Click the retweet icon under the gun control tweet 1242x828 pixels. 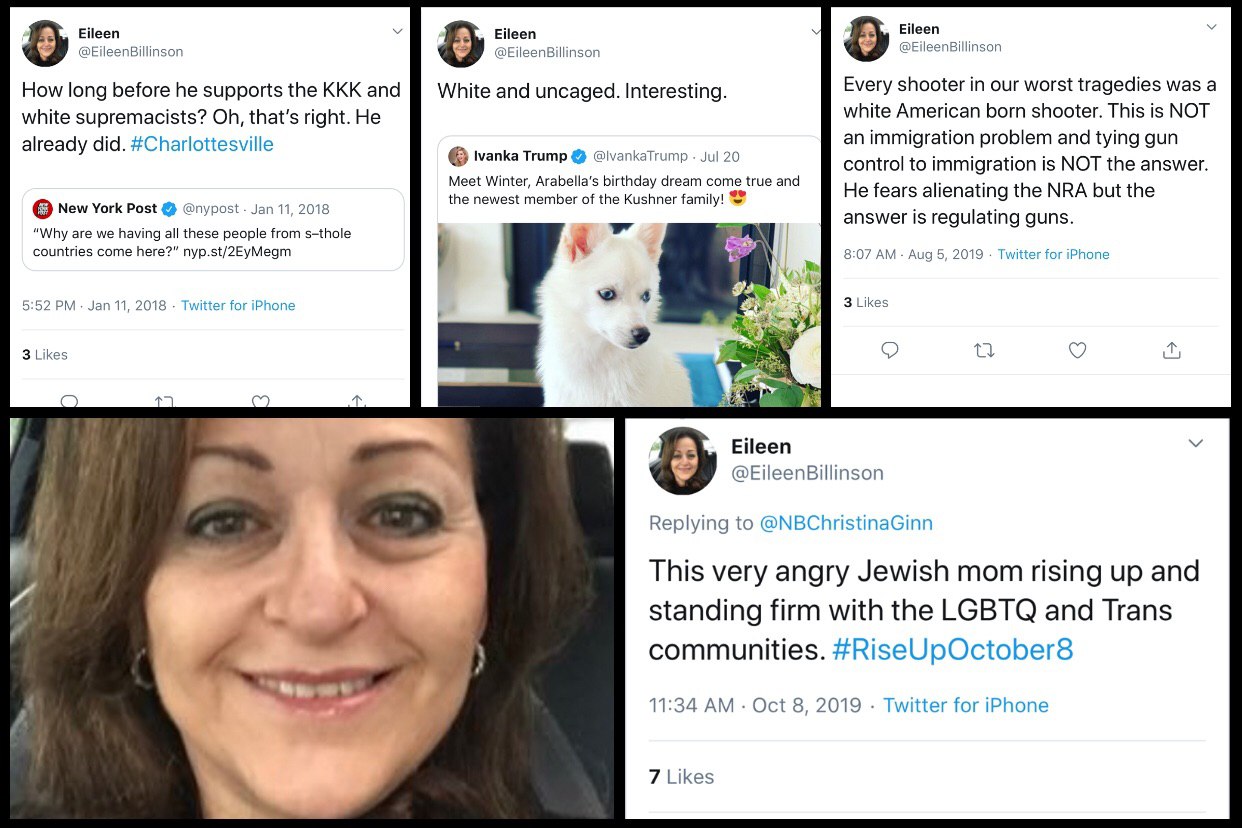coord(984,350)
